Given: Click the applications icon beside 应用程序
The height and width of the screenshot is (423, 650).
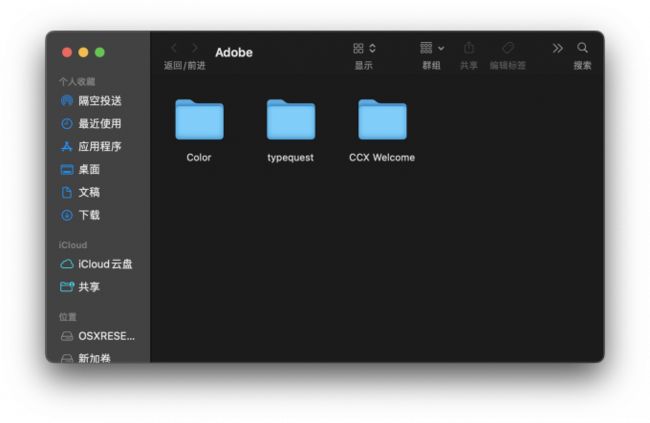Looking at the screenshot, I should (67, 146).
